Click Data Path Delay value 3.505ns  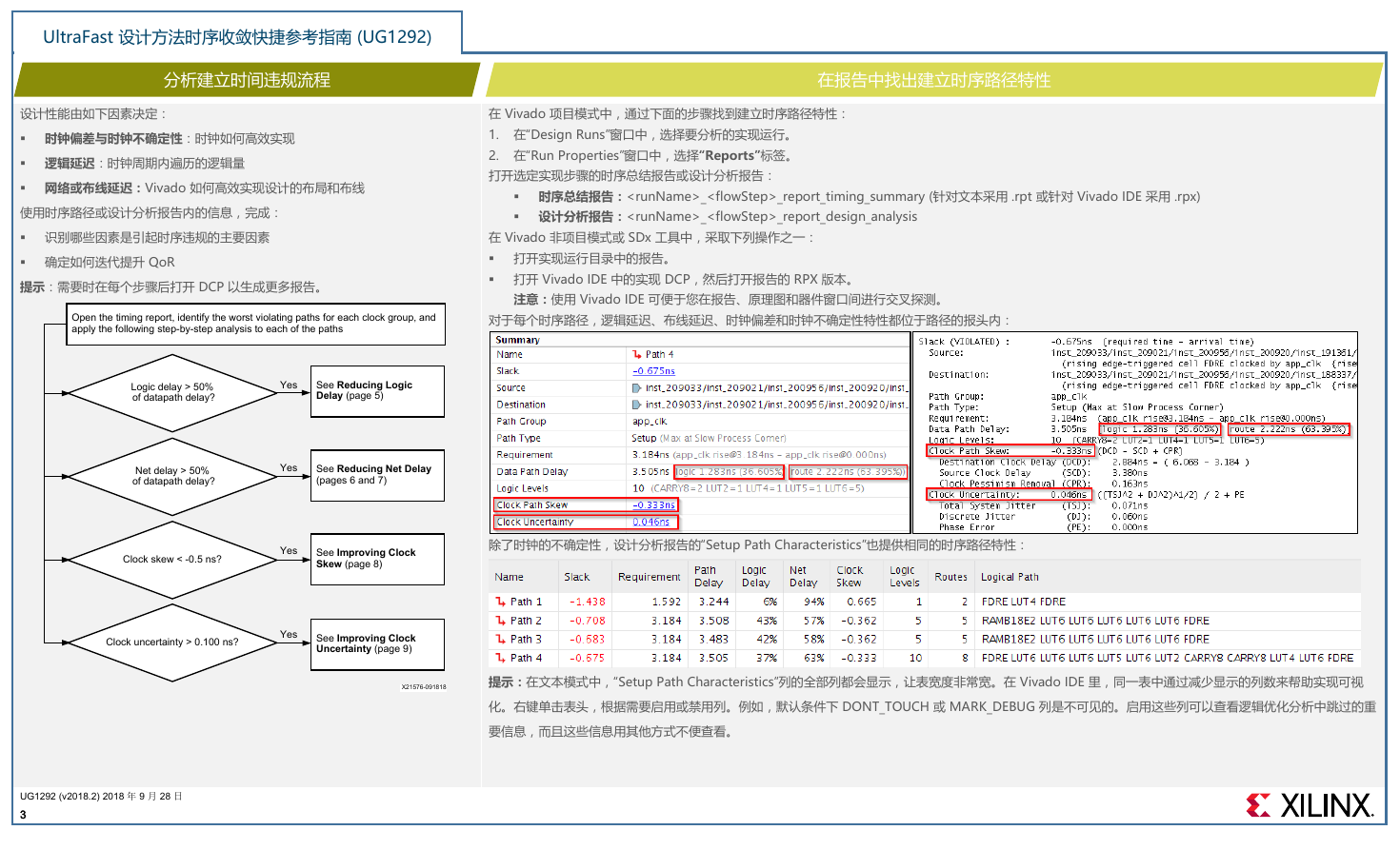[650, 471]
